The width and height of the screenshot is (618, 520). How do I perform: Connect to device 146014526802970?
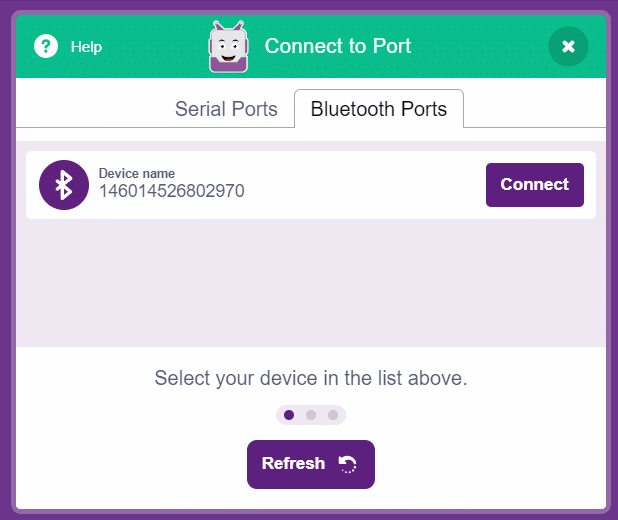534,185
